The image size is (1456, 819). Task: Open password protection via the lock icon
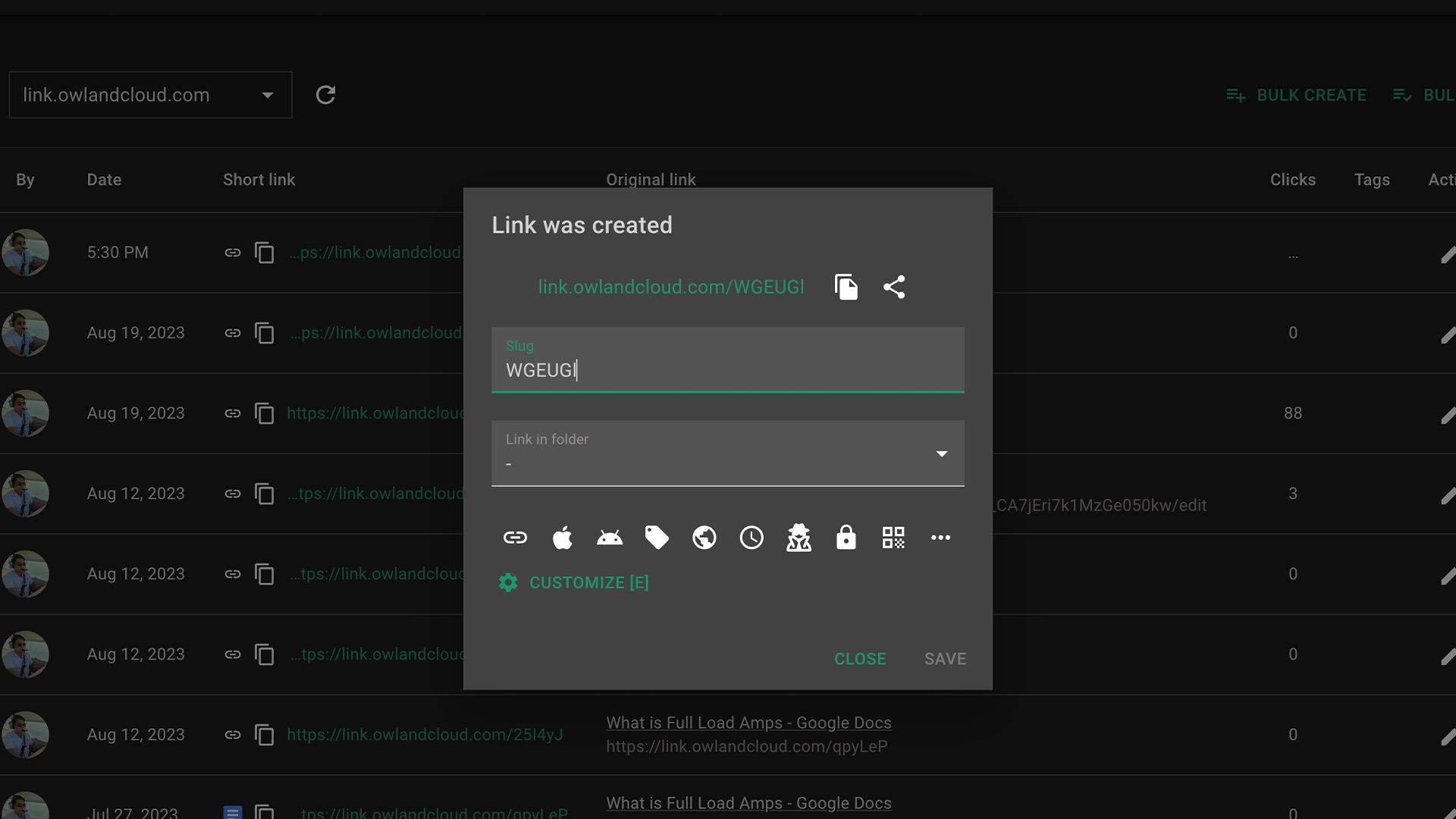click(846, 538)
